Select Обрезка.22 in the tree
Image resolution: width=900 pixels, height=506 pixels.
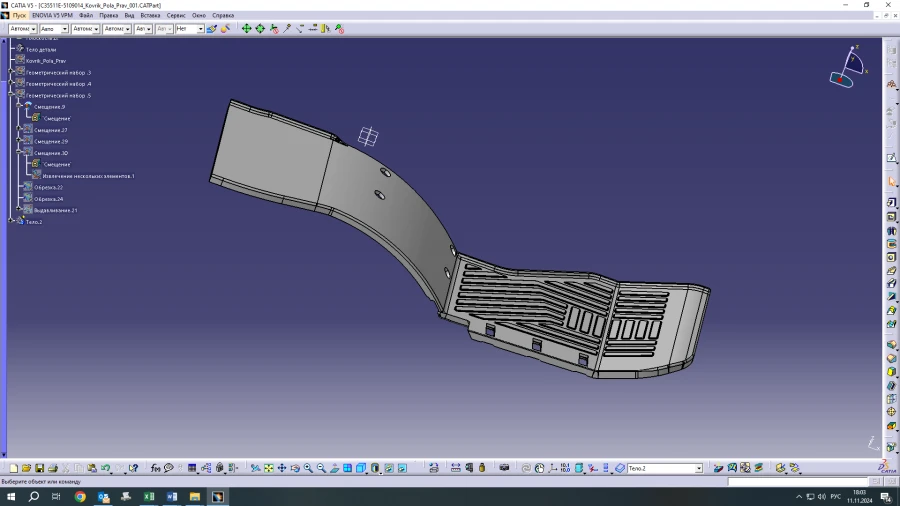pos(48,187)
